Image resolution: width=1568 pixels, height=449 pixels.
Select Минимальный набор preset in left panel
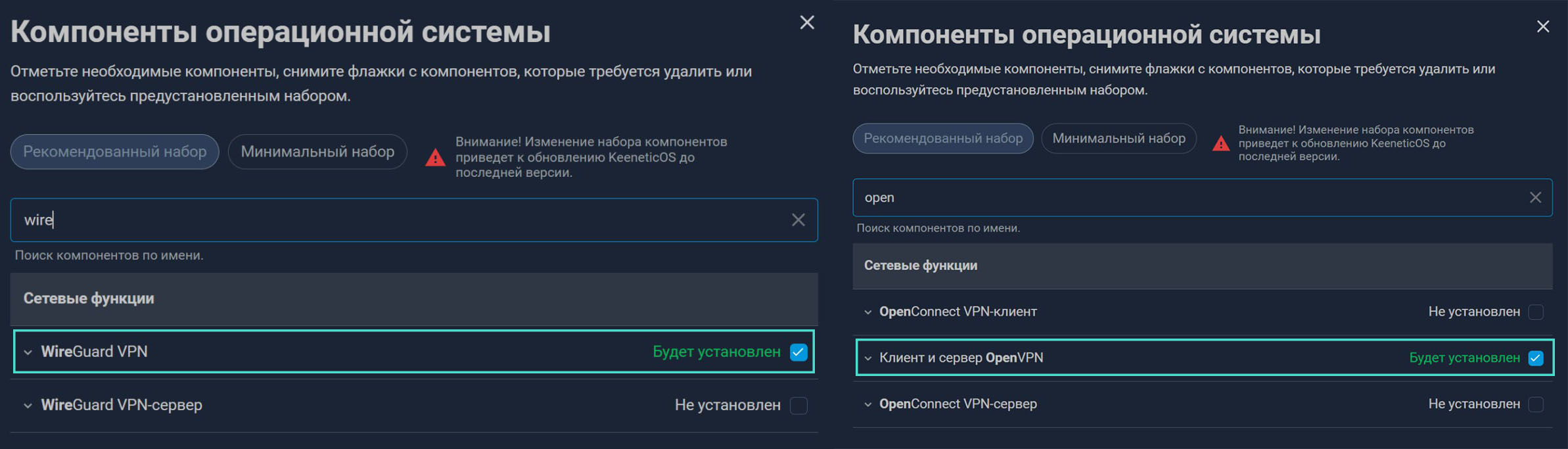click(317, 152)
